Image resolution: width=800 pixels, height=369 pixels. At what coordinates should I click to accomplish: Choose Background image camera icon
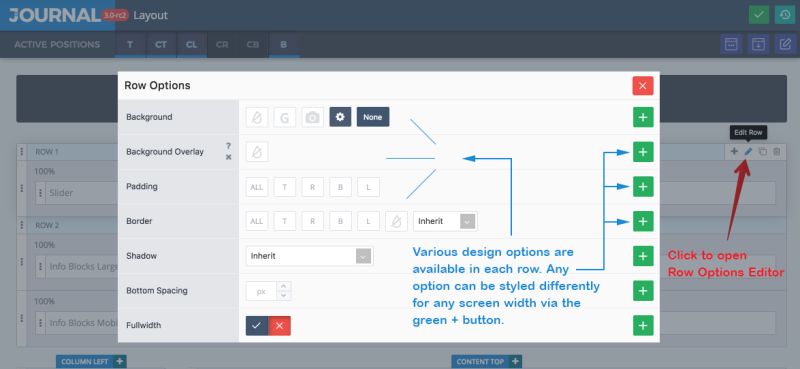point(312,117)
